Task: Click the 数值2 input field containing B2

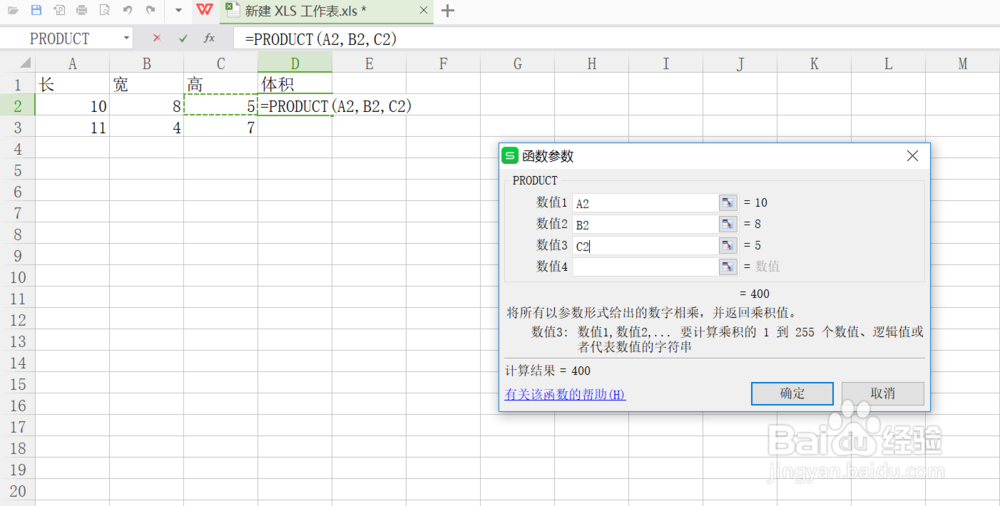Action: point(645,224)
